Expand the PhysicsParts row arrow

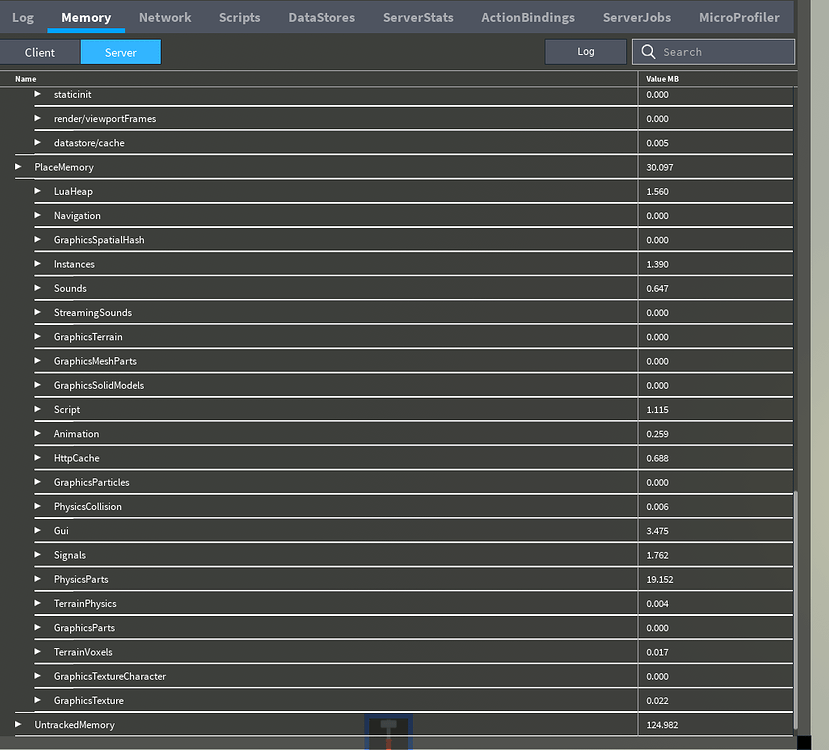[38, 579]
